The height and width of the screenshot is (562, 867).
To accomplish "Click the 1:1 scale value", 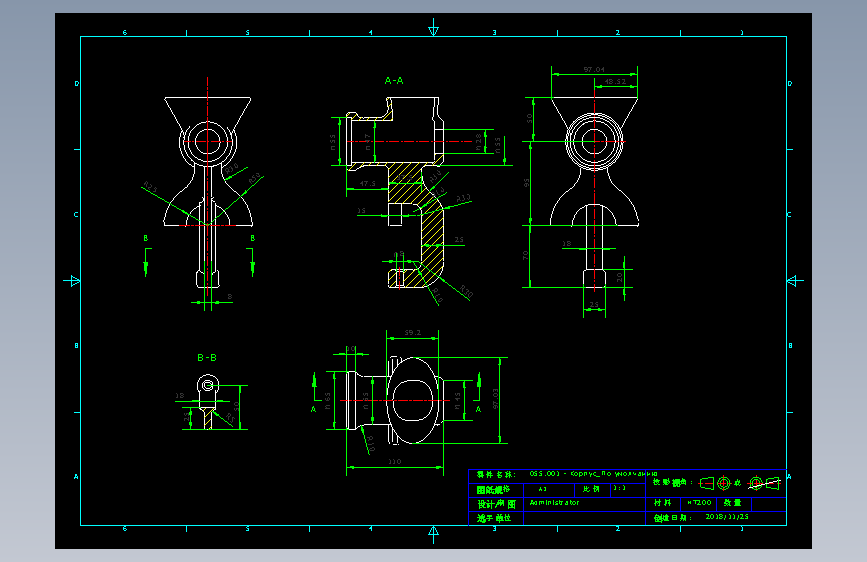I will click(619, 488).
